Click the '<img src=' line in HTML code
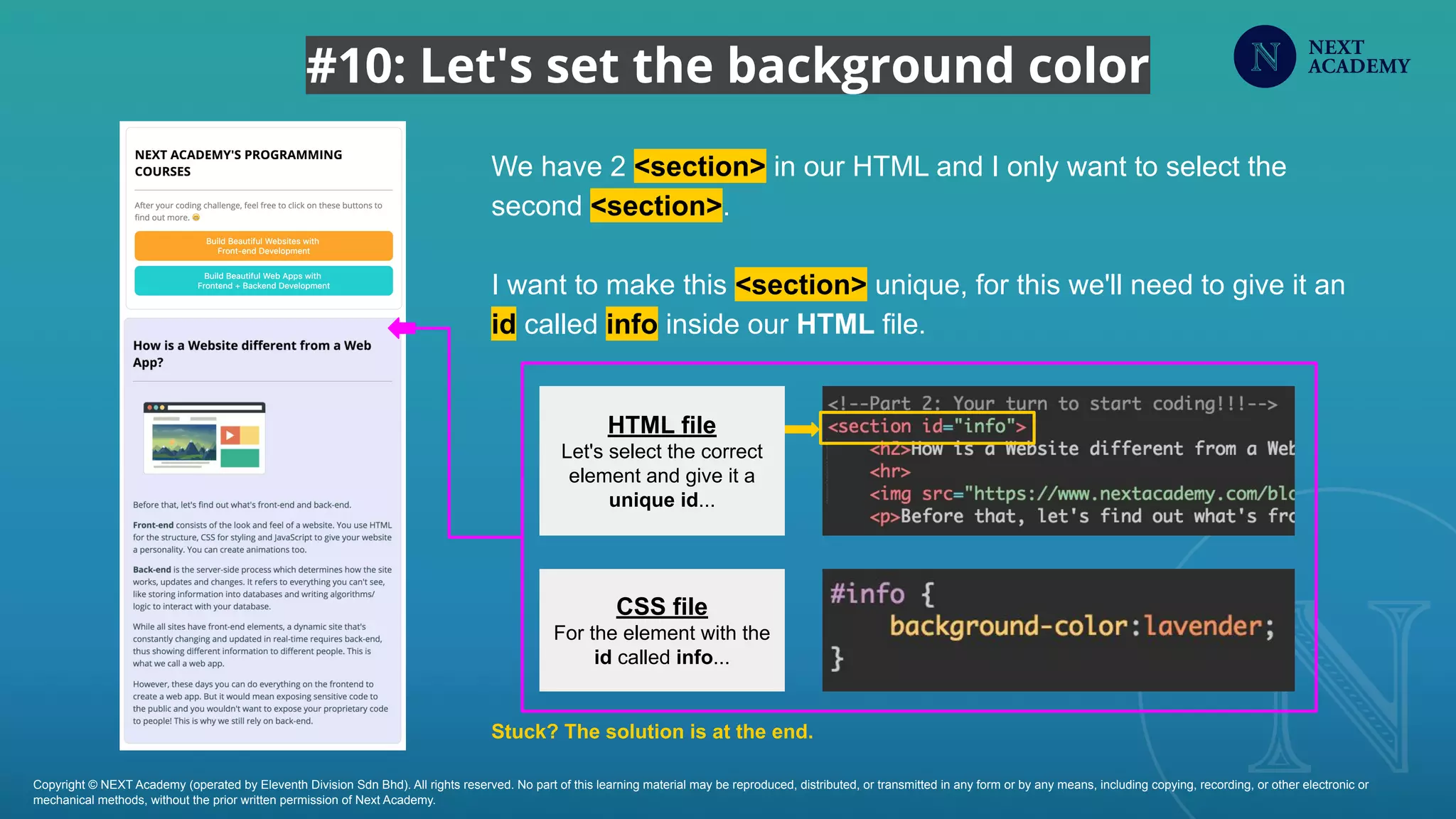Image resolution: width=1456 pixels, height=819 pixels. pyautogui.click(x=1081, y=494)
